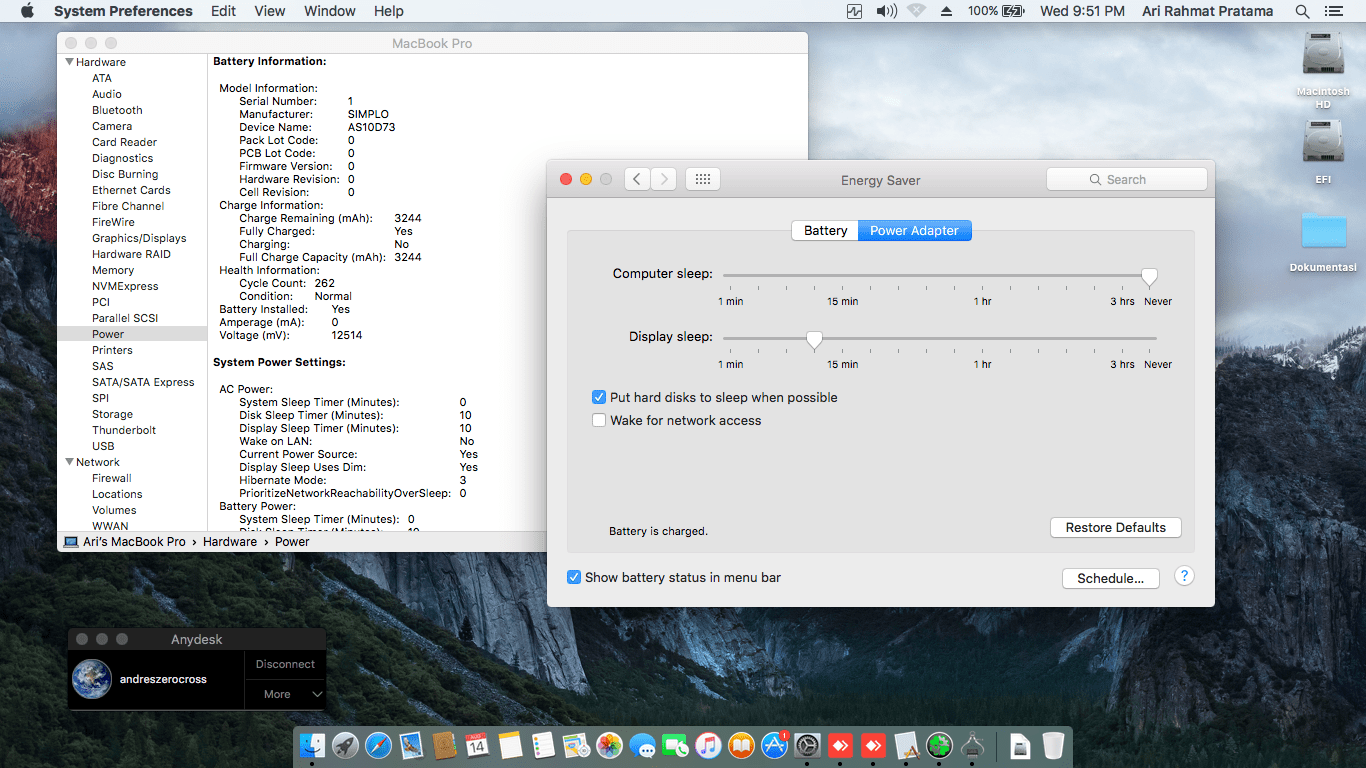Click user name Ari Rahmat Pratama
Image resolution: width=1366 pixels, height=768 pixels.
1208,11
